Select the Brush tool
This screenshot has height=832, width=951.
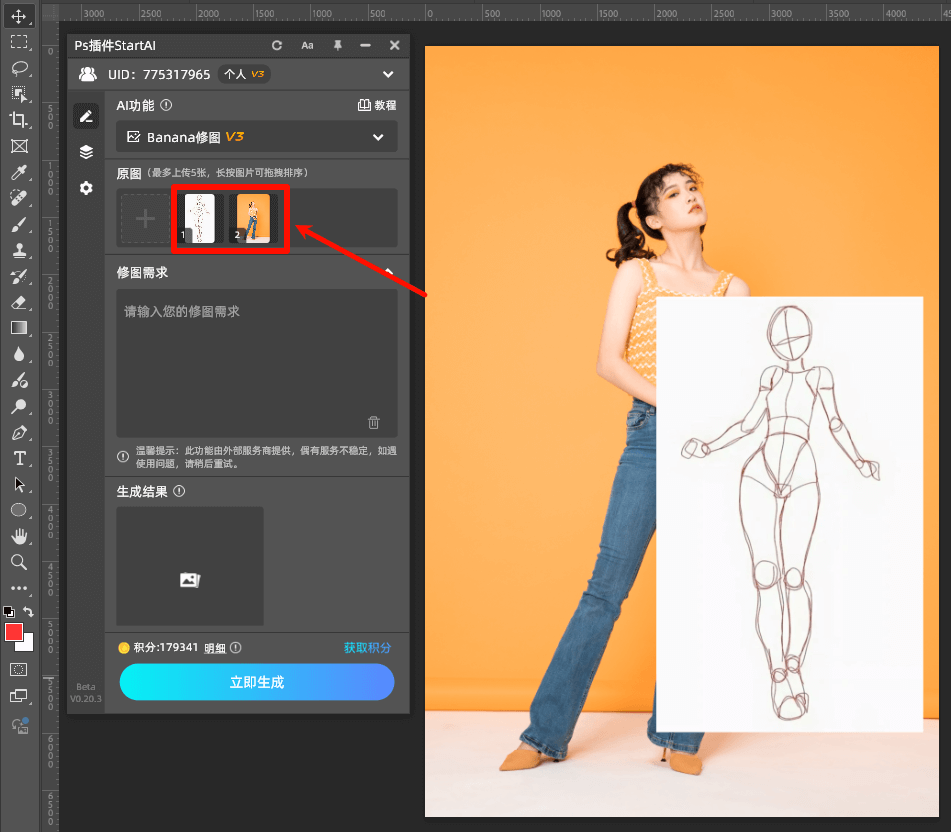pos(20,223)
